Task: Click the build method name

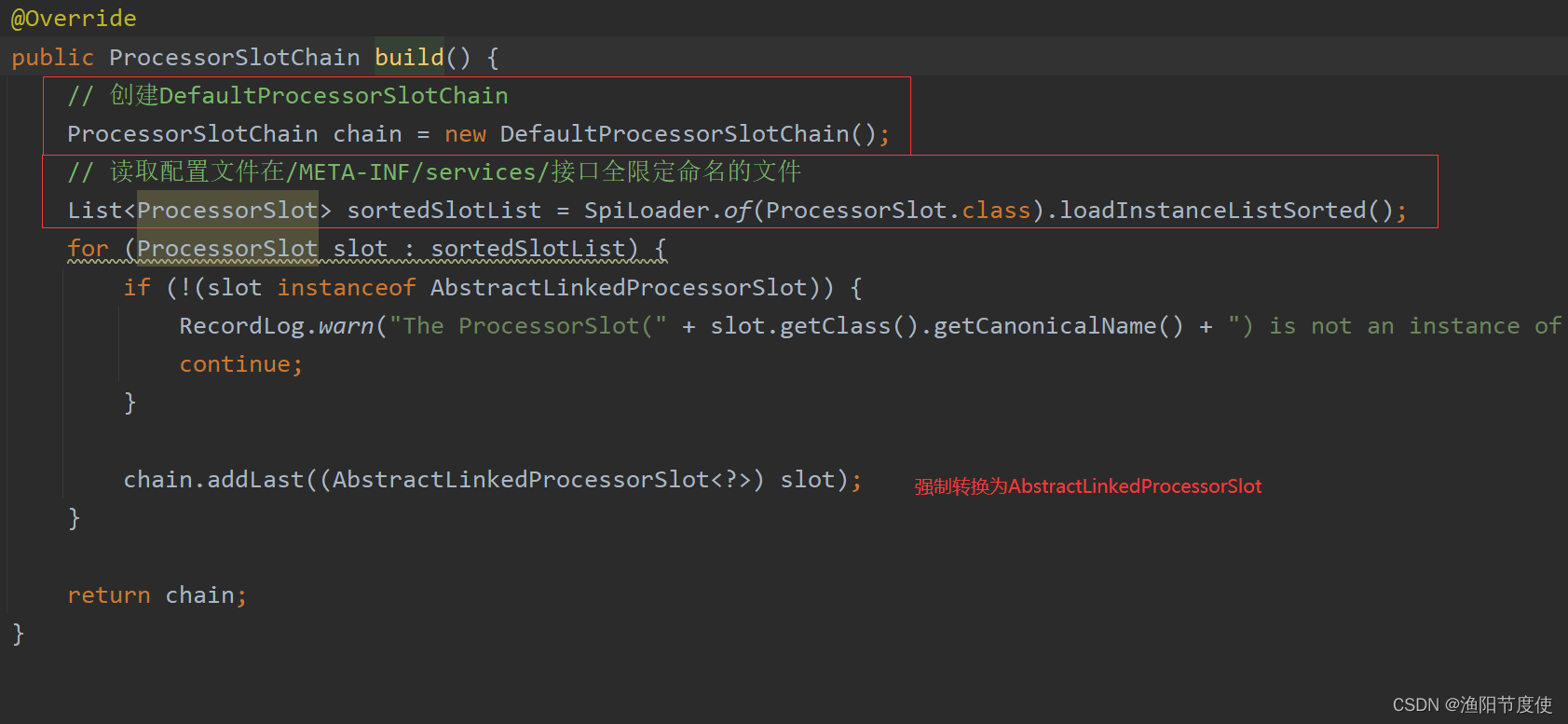Action: 410,57
